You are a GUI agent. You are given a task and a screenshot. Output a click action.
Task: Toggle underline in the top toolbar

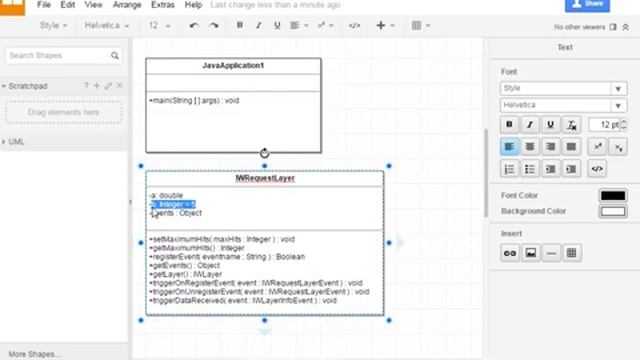(277, 25)
